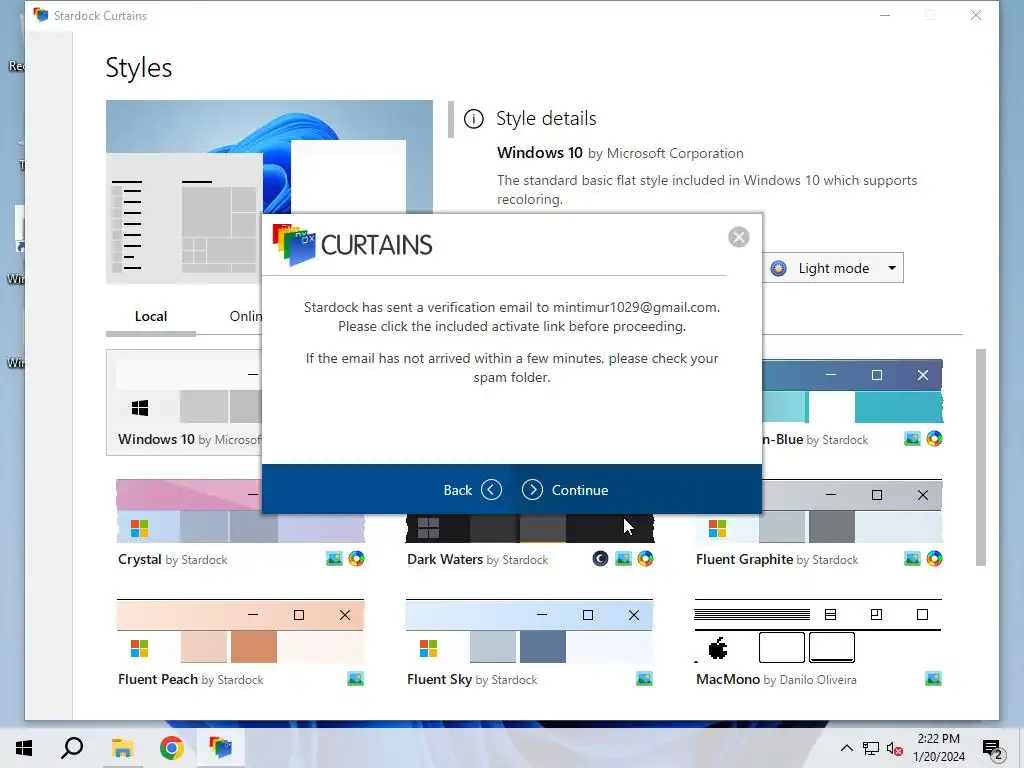Viewport: 1024px width, 768px height.
Task: Click the network tray icon
Action: tap(871, 748)
